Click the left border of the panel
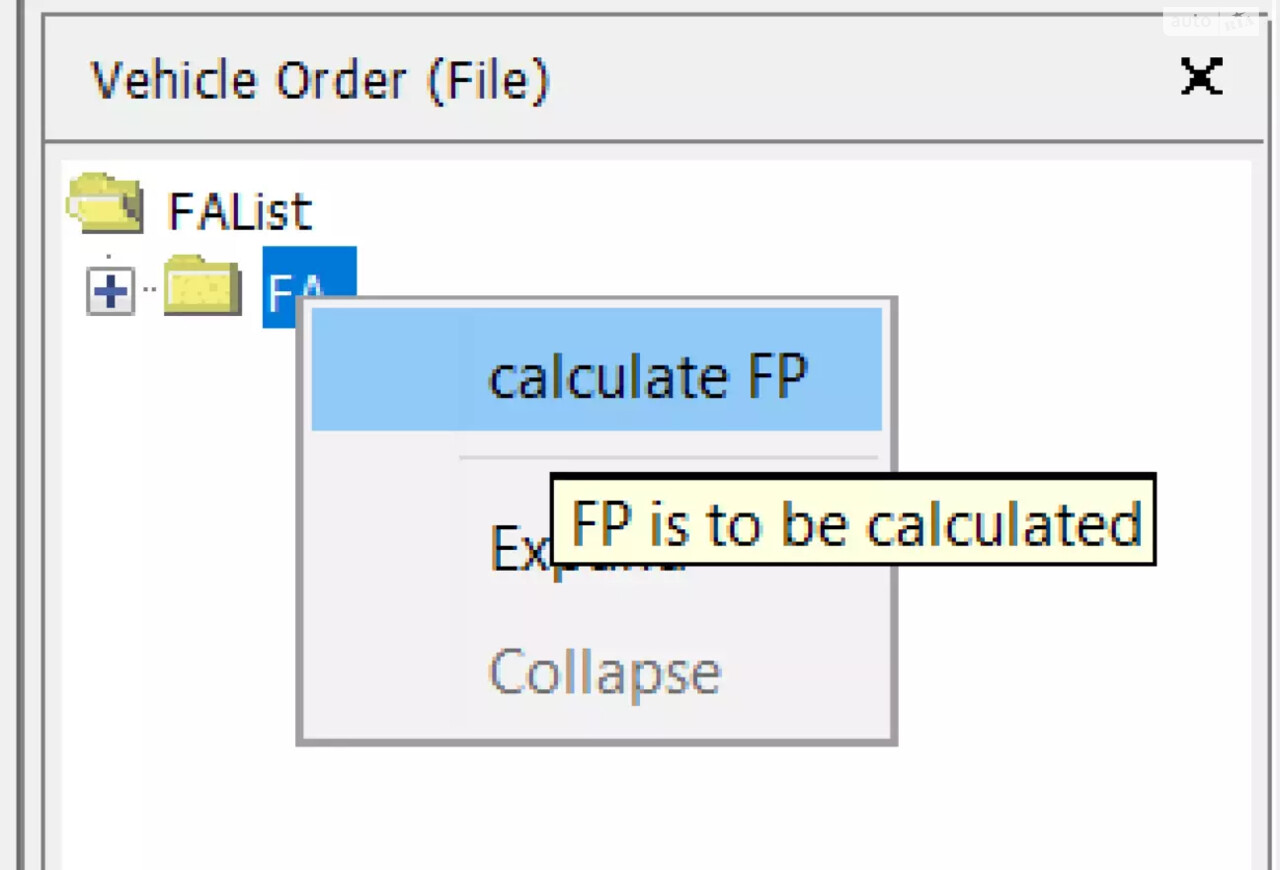 coord(43,450)
